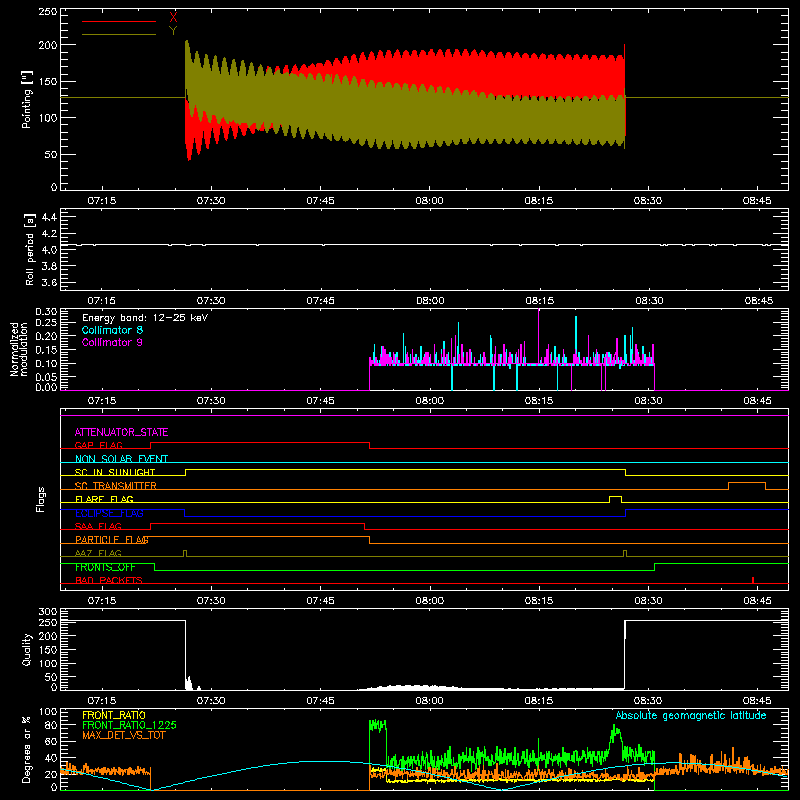
Task: Click the ATTENUATOR_STATE flag label
Action: click(121, 432)
